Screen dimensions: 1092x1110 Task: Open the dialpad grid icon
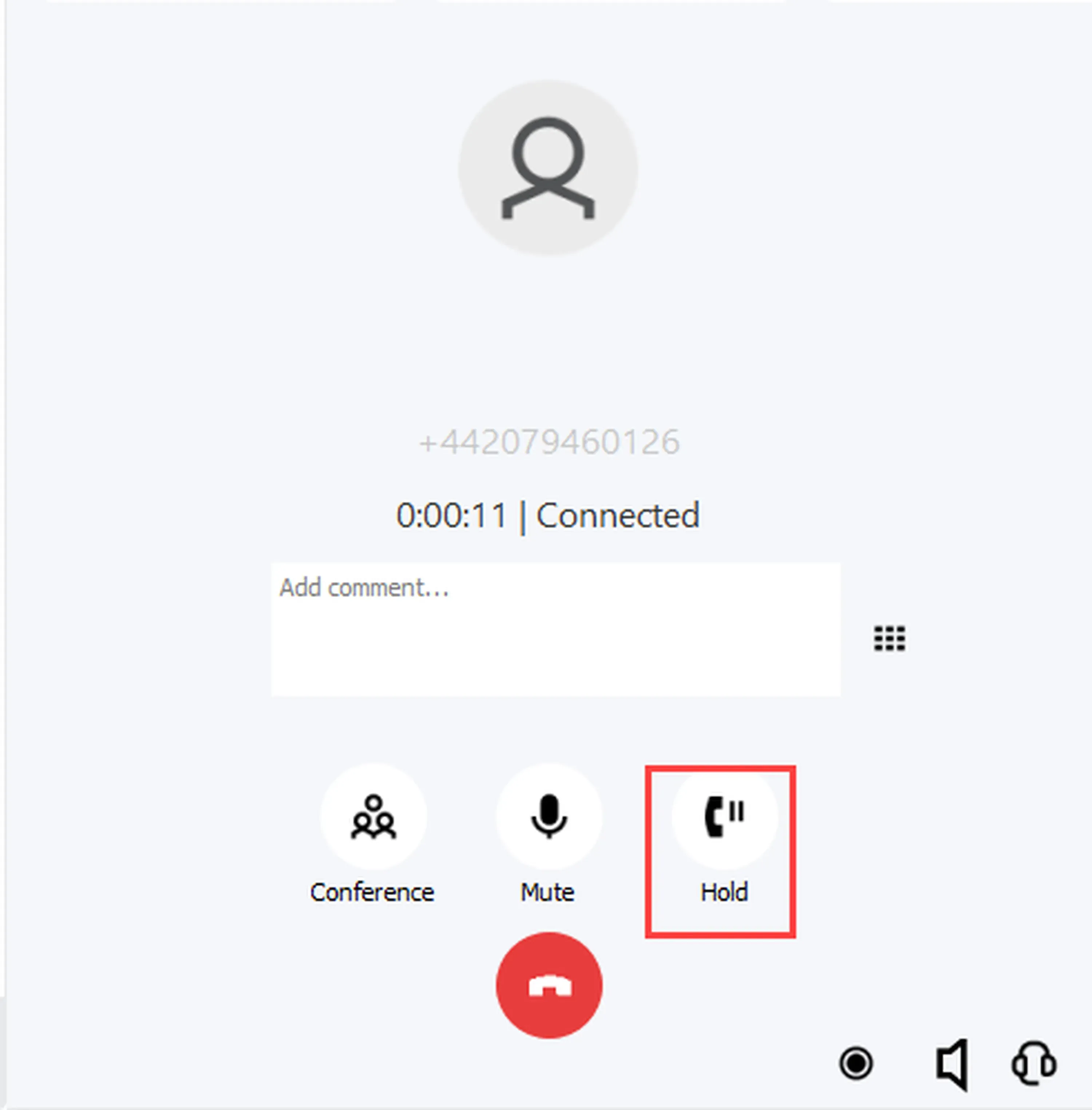tap(890, 639)
